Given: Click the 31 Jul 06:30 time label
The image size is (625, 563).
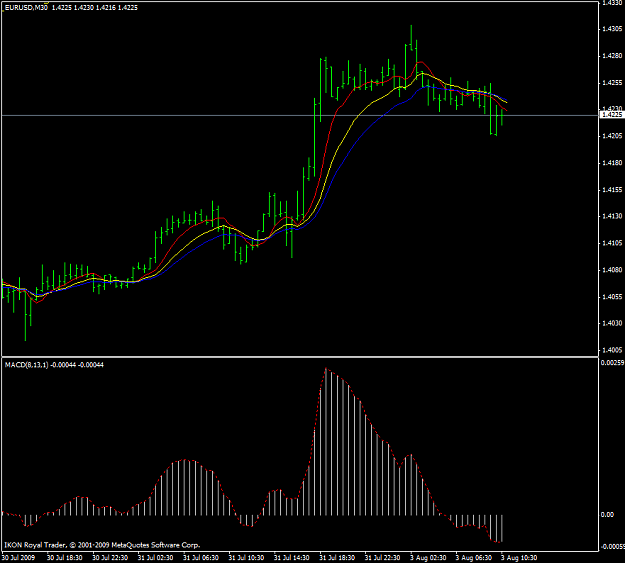Looking at the screenshot, I should pos(201,557).
